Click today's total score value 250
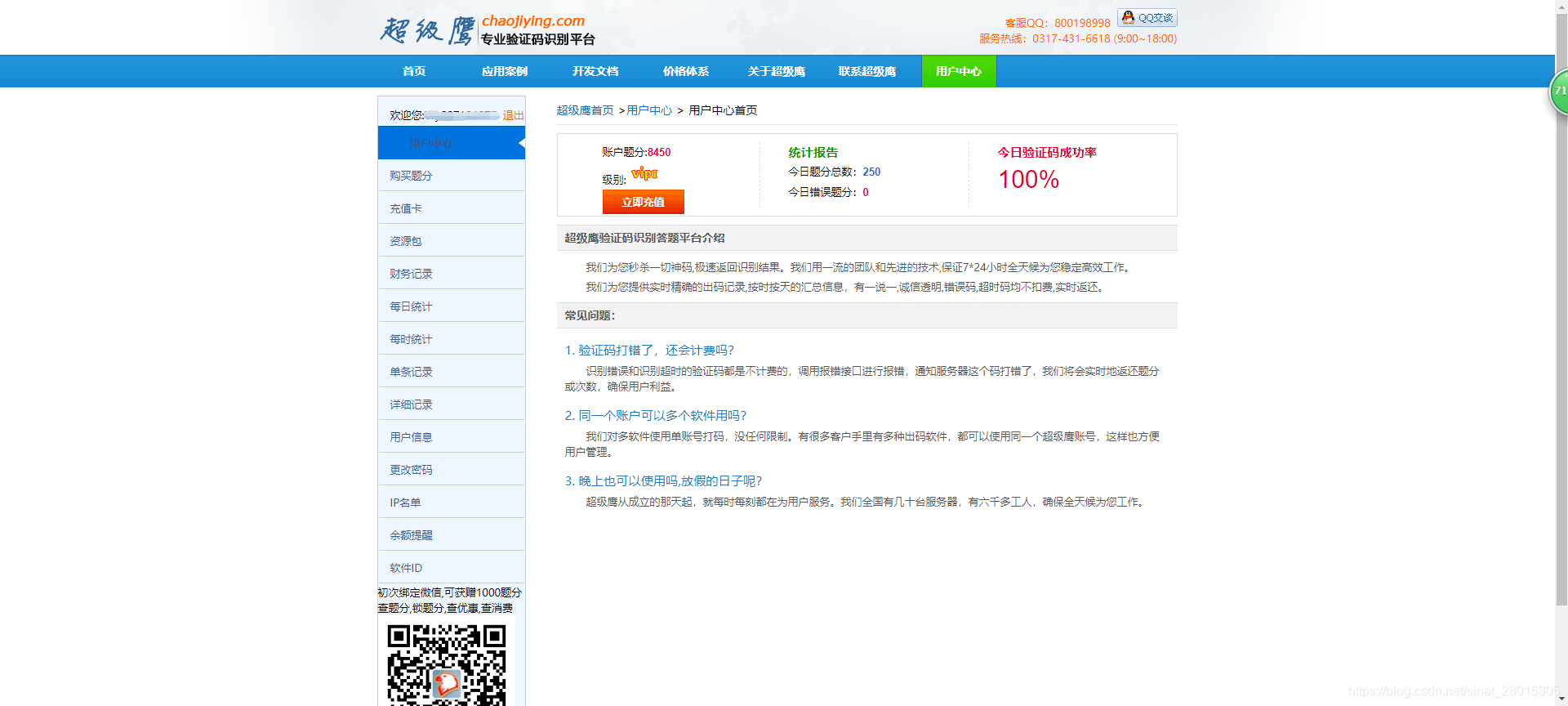The height and width of the screenshot is (706, 1568). (871, 172)
